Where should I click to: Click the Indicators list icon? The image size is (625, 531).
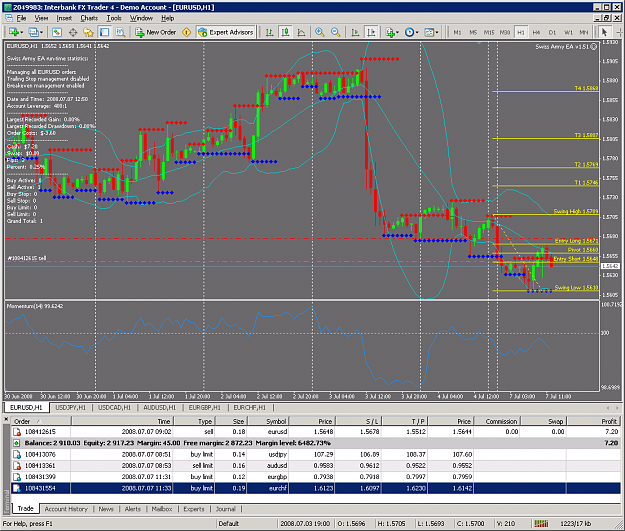[390, 32]
